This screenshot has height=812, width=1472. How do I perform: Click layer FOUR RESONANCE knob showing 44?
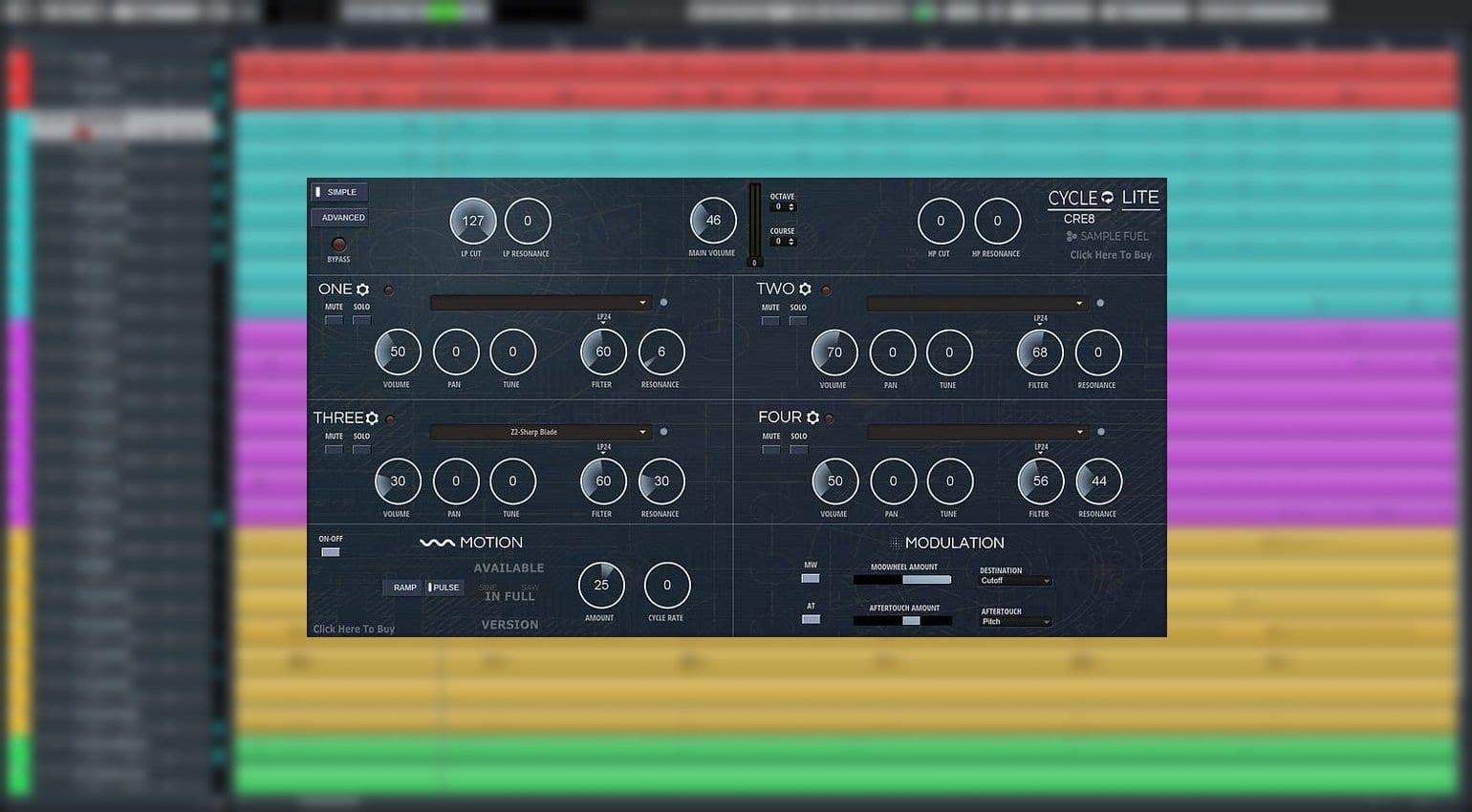(x=1099, y=481)
